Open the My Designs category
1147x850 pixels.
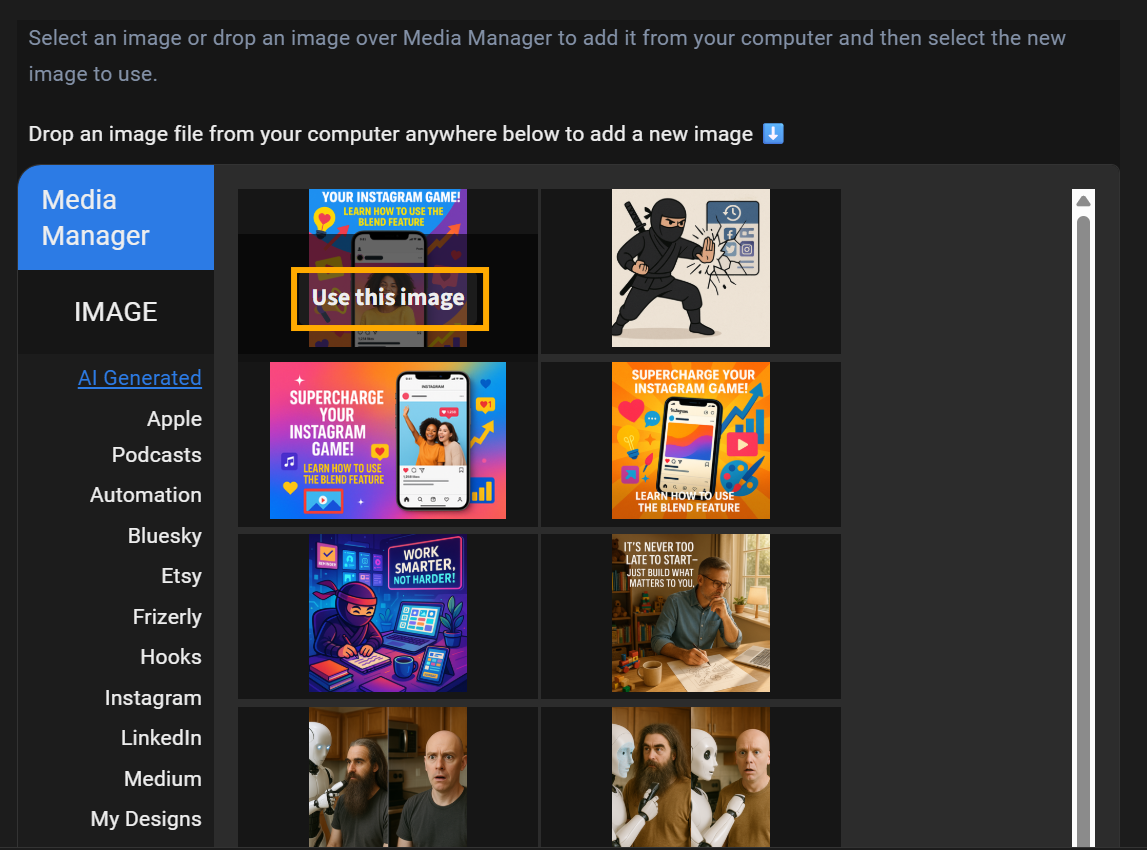(146, 819)
